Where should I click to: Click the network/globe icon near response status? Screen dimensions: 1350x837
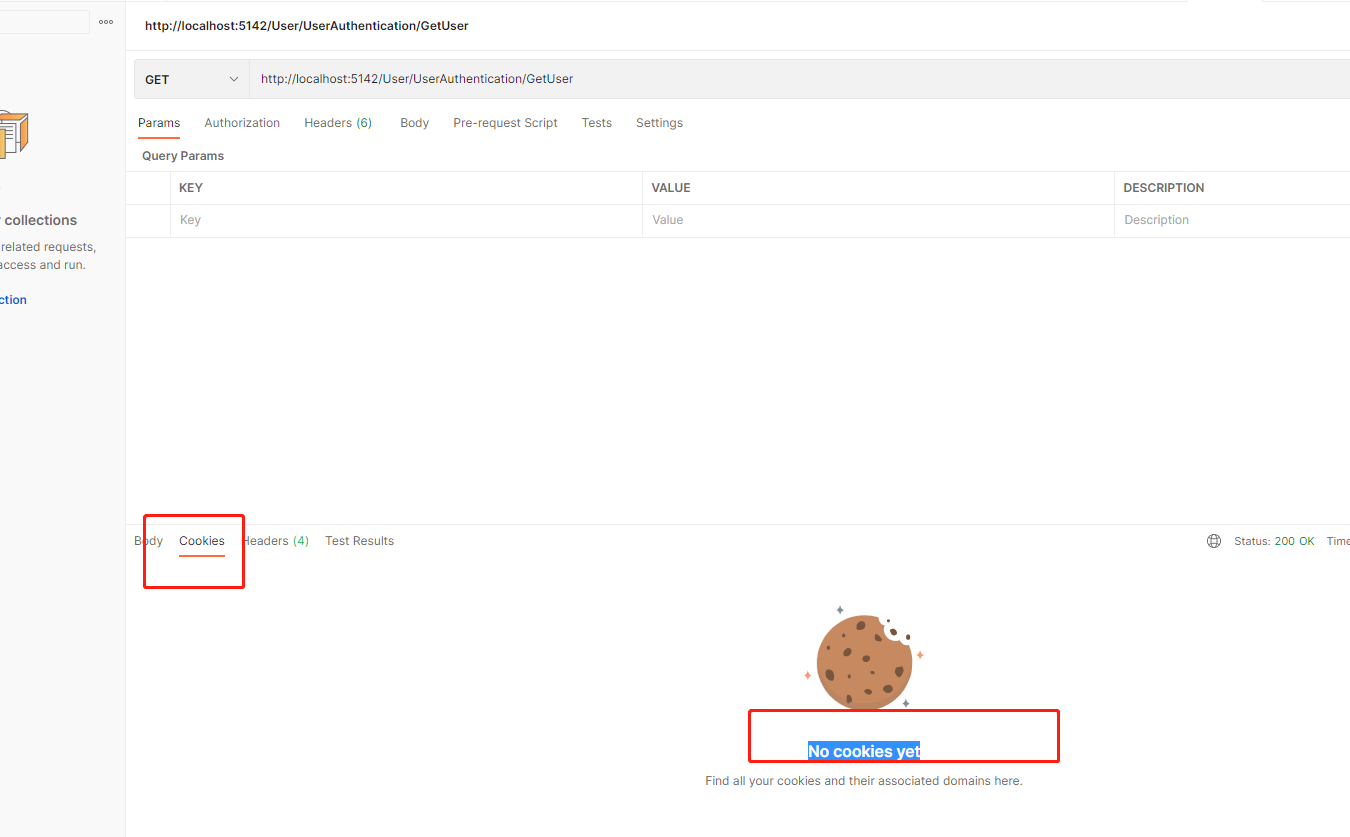(1213, 540)
